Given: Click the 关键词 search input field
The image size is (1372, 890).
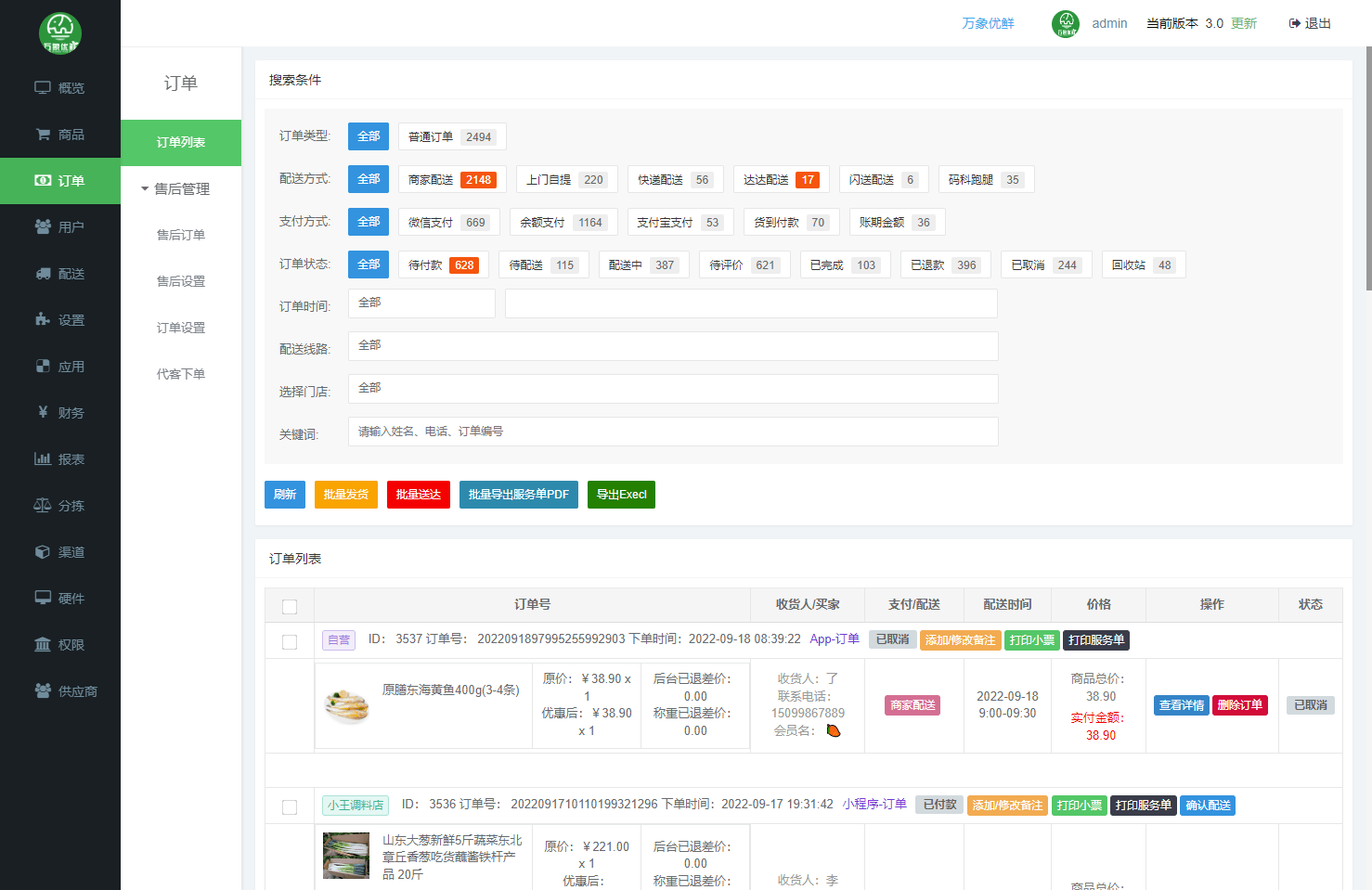Looking at the screenshot, I should 672,432.
